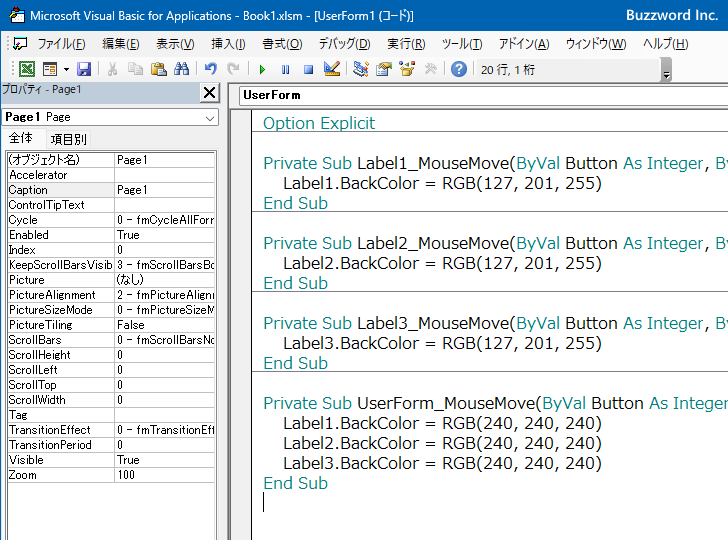Open the Properties Window icon
Screen dimensions: 728x540
point(384,69)
